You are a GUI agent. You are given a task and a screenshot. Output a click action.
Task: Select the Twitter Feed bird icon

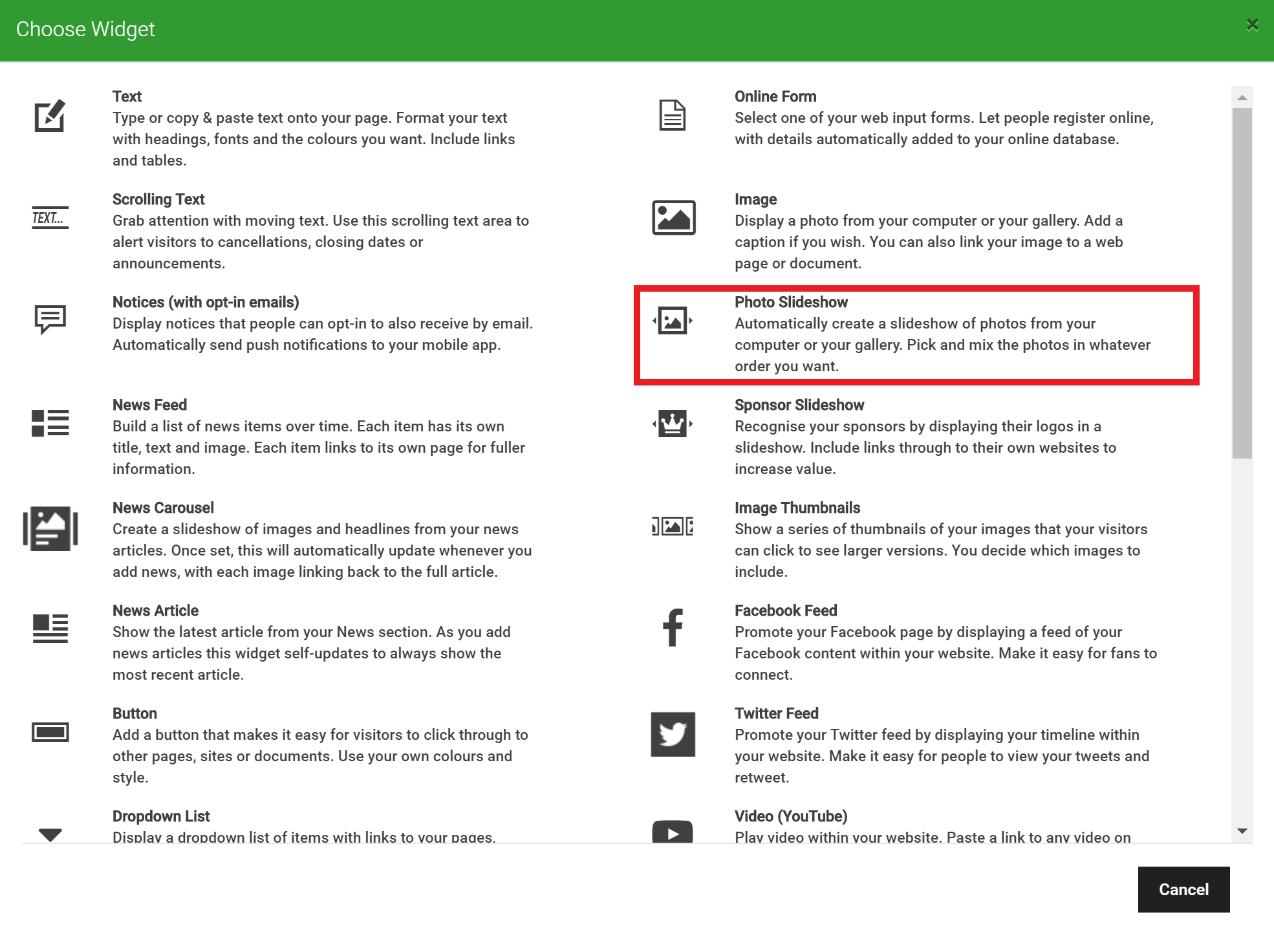click(673, 734)
